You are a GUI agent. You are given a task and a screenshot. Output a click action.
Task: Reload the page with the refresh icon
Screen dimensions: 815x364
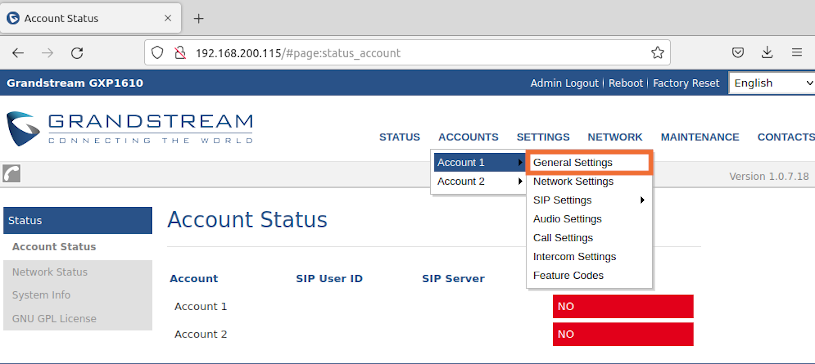pos(77,53)
